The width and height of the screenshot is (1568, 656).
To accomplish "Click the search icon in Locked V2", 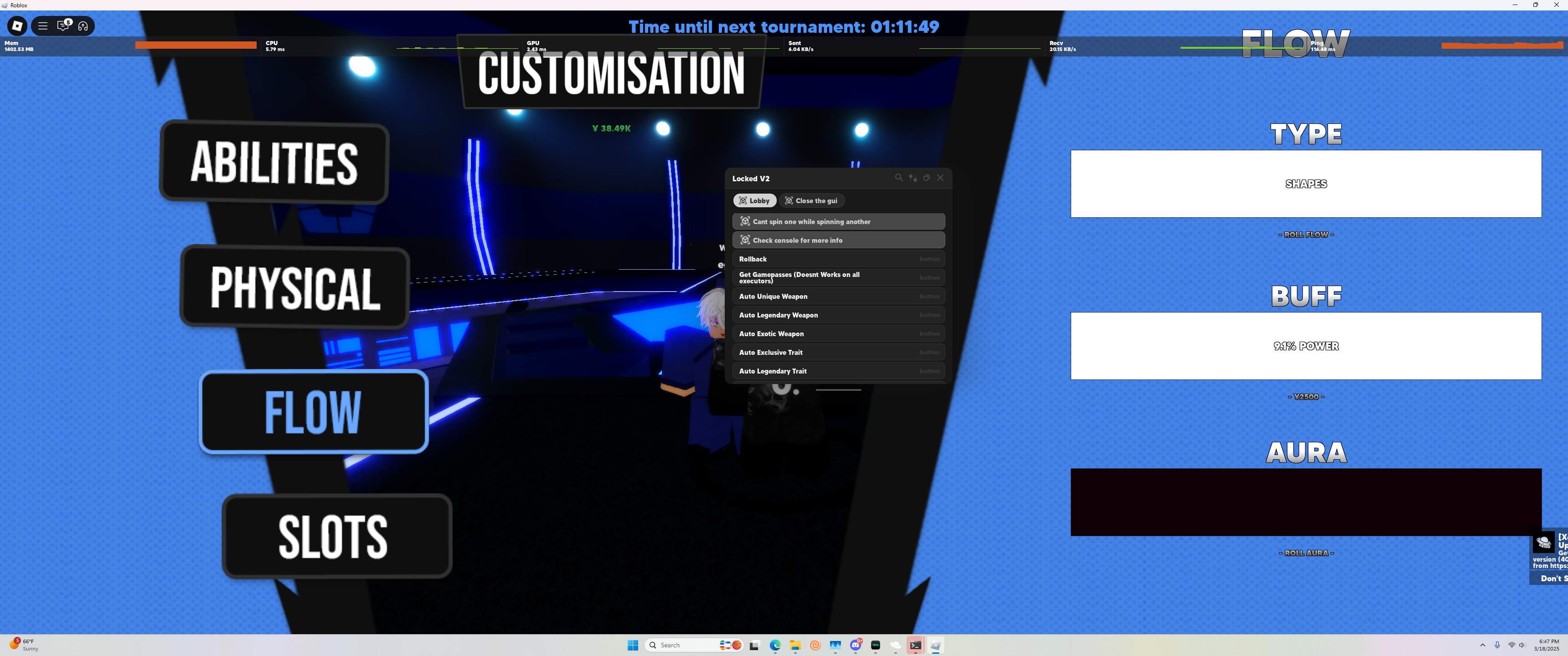I will 898,178.
